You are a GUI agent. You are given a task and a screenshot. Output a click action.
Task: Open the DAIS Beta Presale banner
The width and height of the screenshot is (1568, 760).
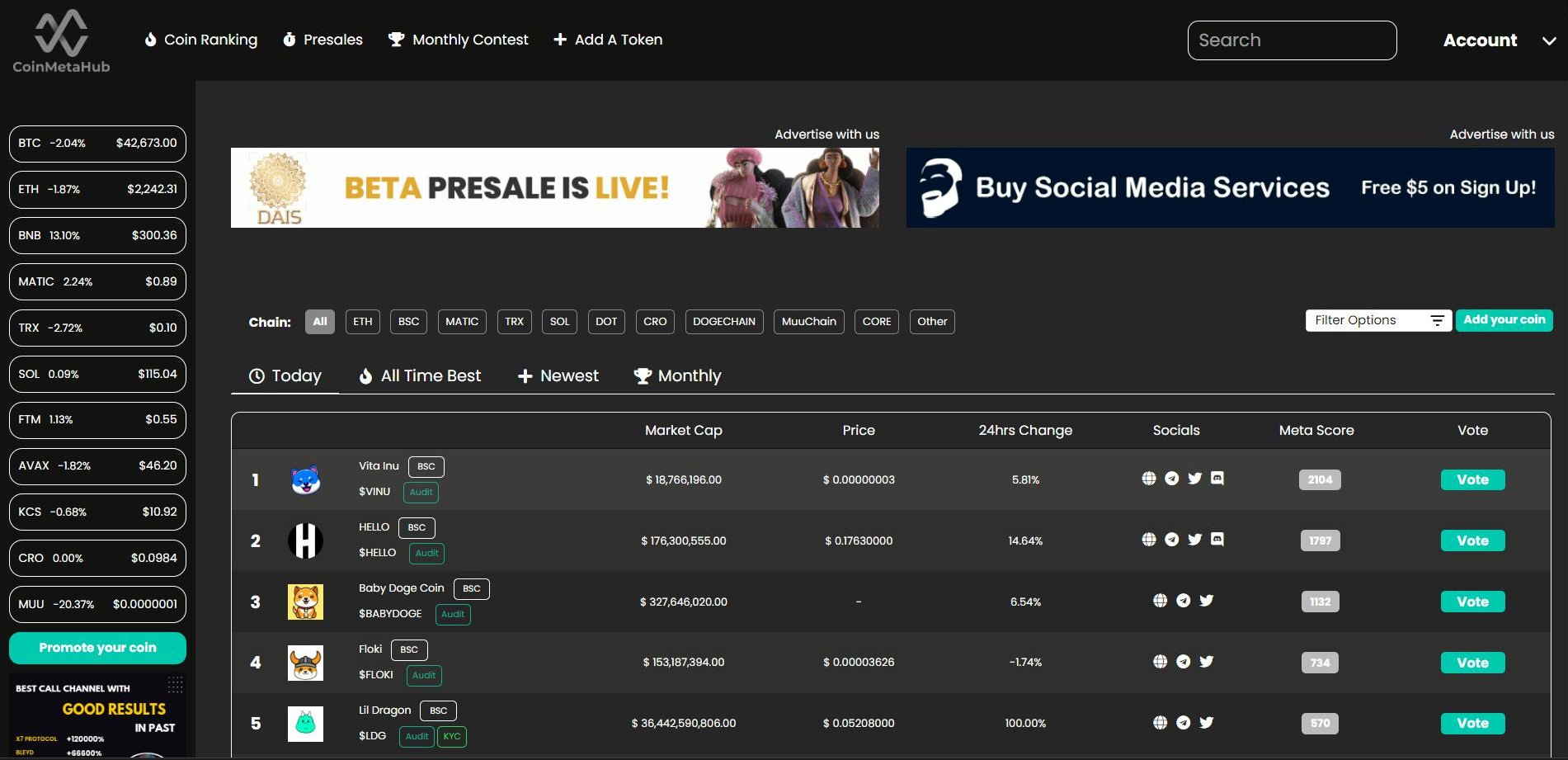point(555,187)
